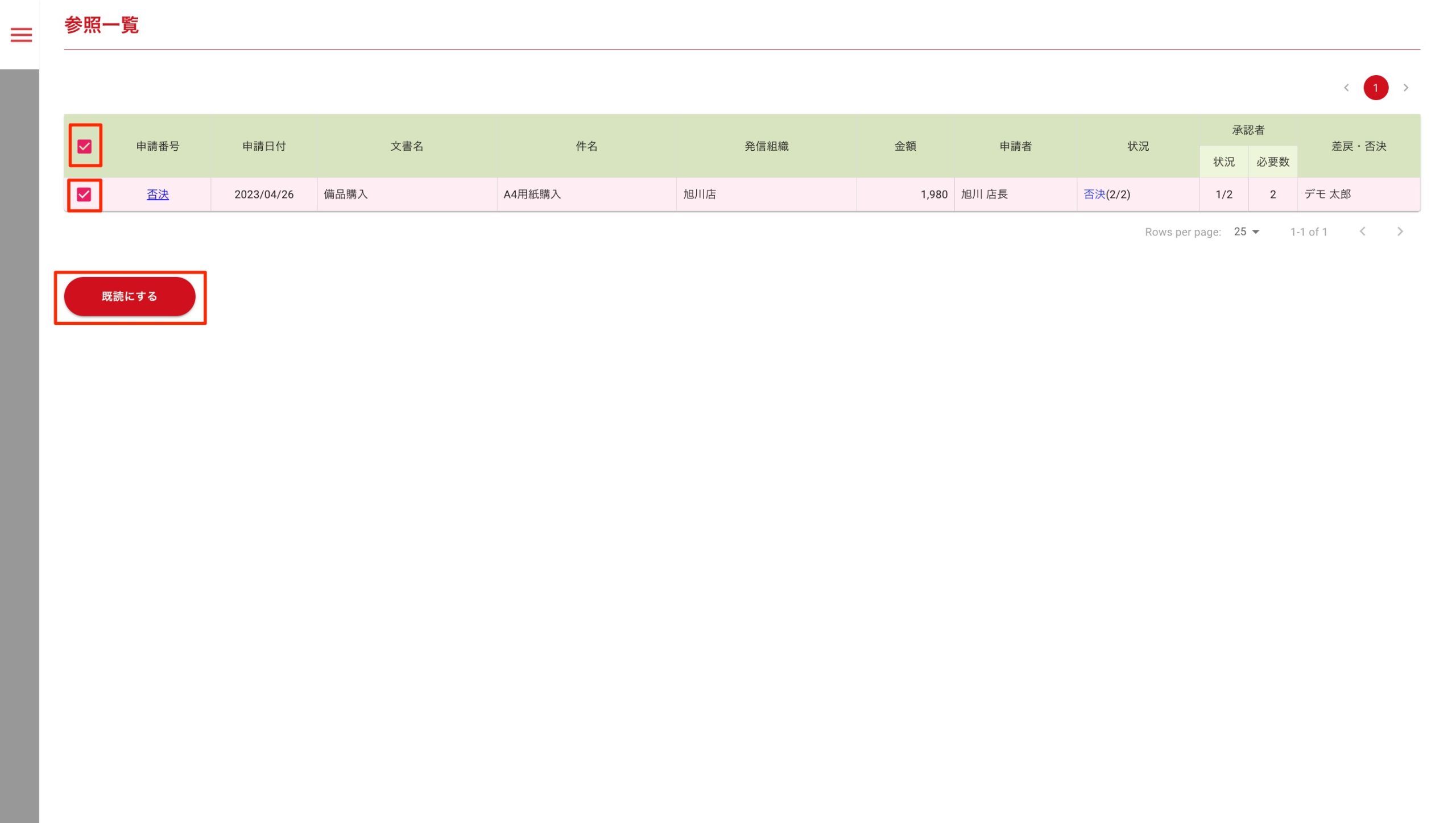Go to previous page in table footer

click(x=1363, y=231)
